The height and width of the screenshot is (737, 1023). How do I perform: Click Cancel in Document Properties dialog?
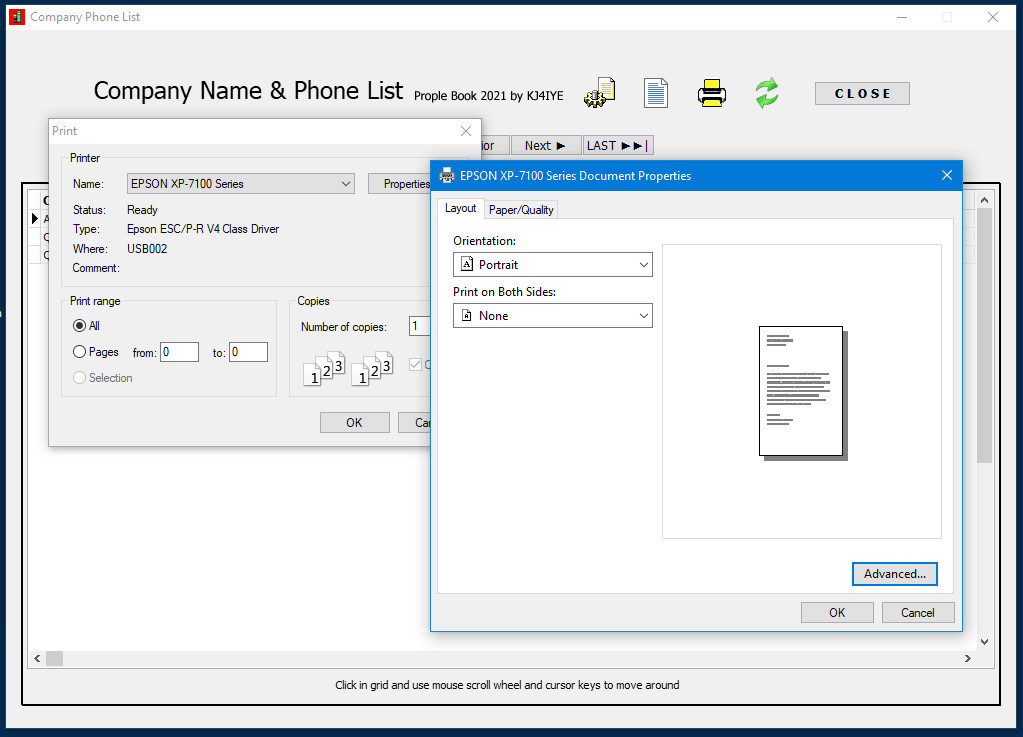(x=918, y=612)
